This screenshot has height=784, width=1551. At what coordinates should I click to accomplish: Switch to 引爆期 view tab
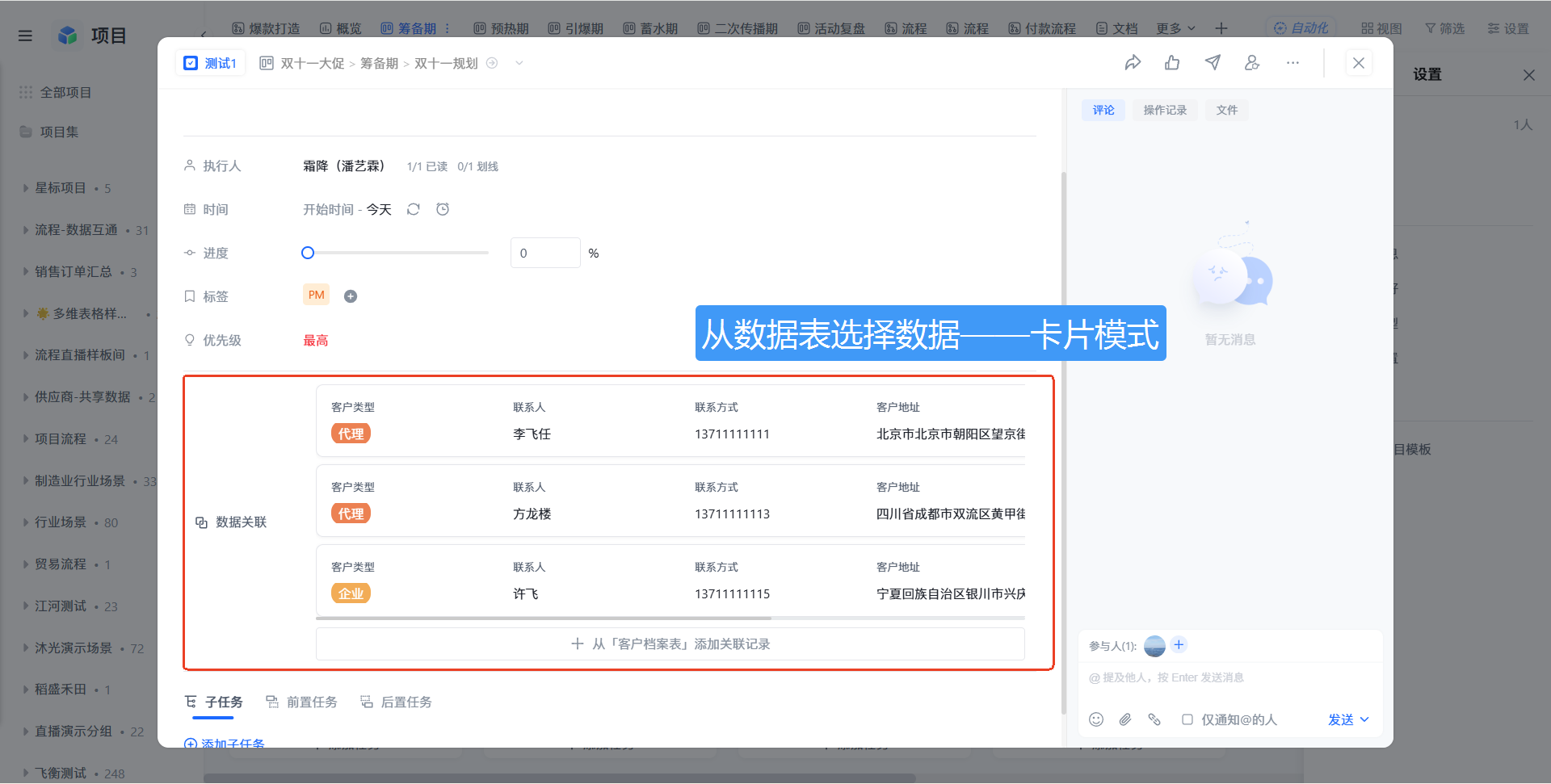(576, 28)
